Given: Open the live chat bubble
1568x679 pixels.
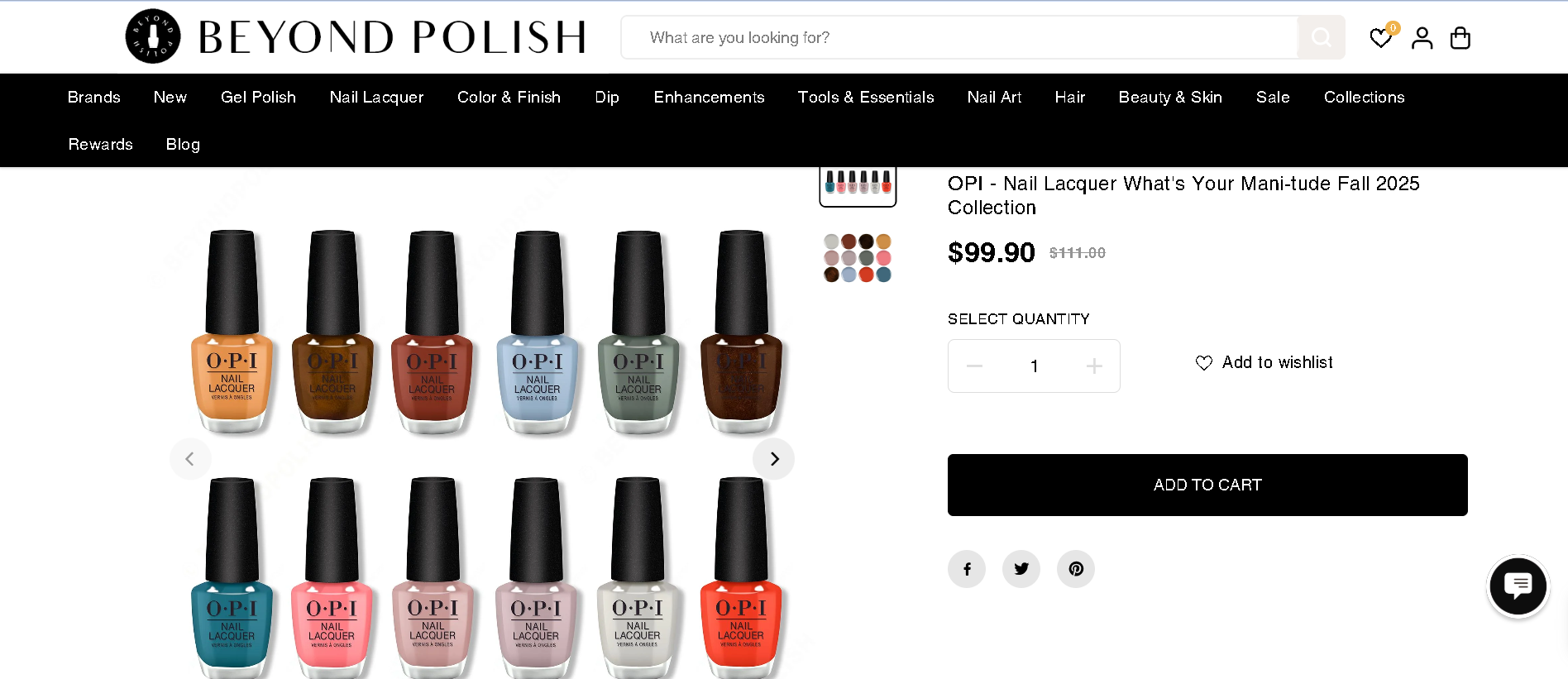Looking at the screenshot, I should 1518,586.
